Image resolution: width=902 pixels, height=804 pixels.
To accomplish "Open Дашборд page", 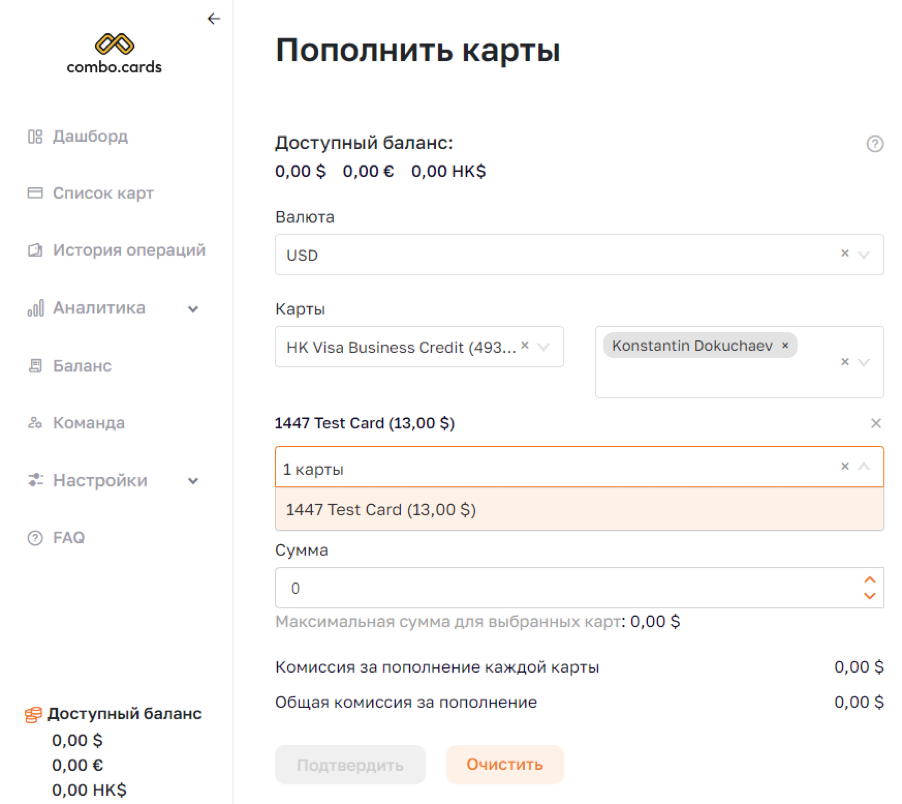I will tap(90, 136).
